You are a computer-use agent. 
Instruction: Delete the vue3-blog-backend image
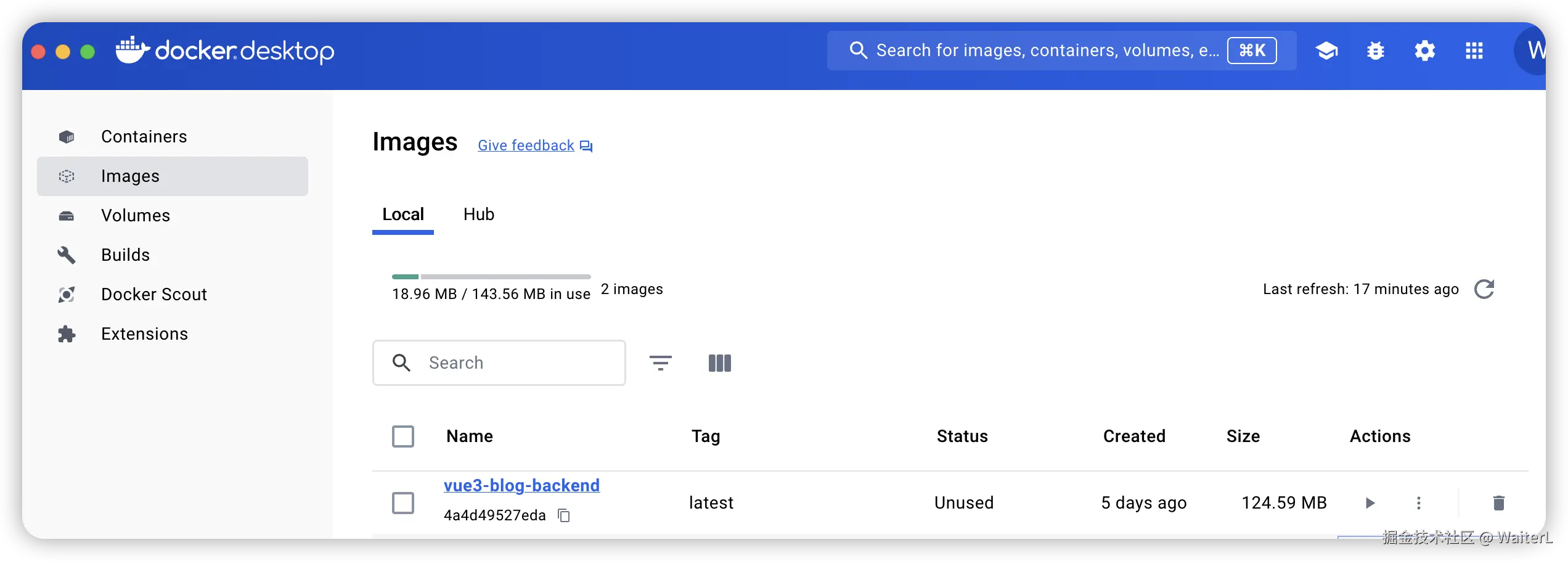pyautogui.click(x=1498, y=503)
